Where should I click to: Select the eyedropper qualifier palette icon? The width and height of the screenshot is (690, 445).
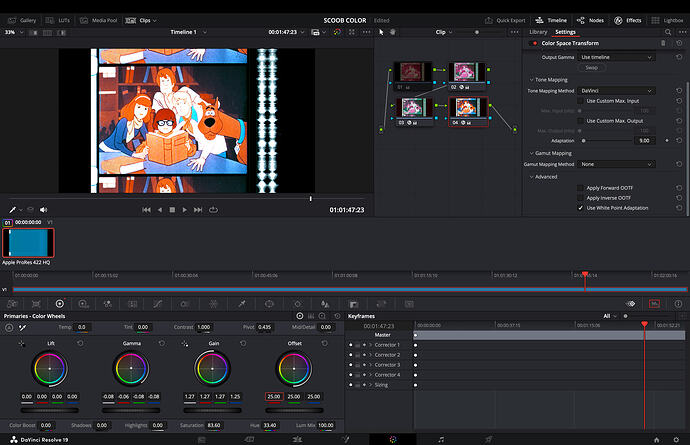point(241,303)
